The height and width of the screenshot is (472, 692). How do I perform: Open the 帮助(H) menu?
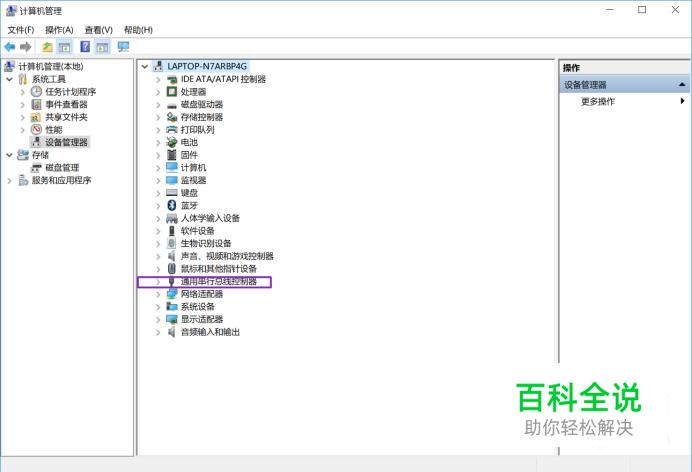[138, 30]
